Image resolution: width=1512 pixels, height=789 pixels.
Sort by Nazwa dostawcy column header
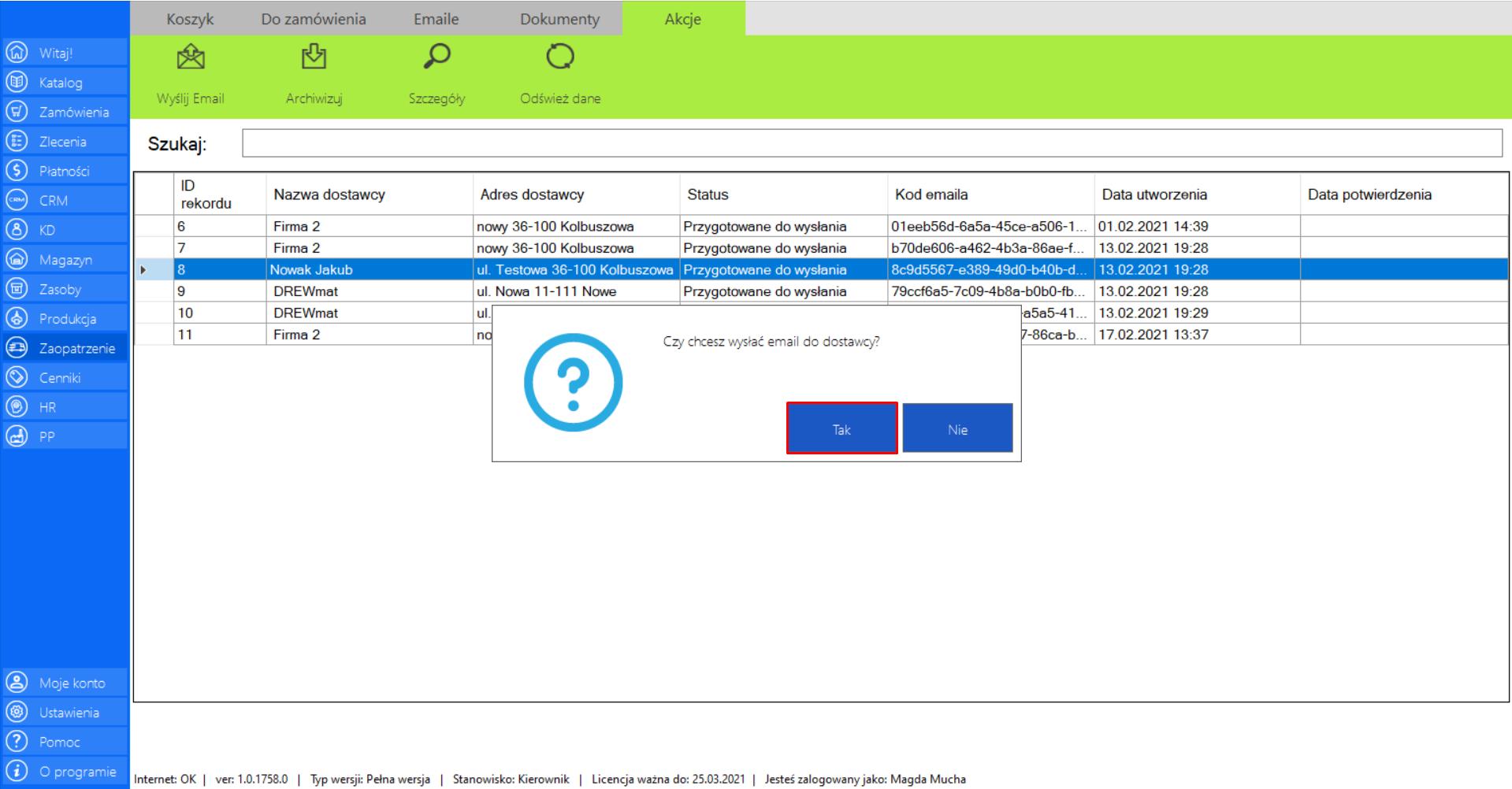point(370,194)
